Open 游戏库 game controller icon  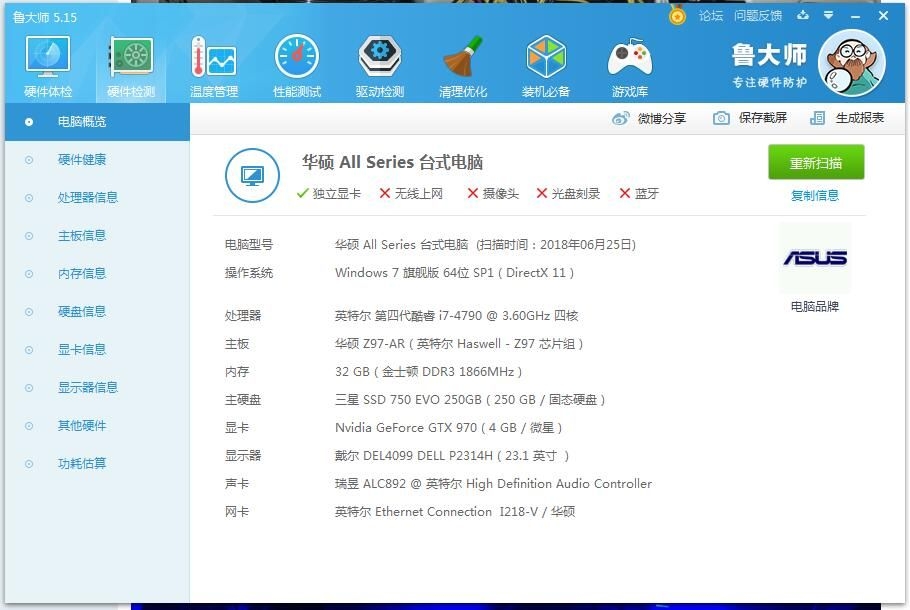[630, 67]
